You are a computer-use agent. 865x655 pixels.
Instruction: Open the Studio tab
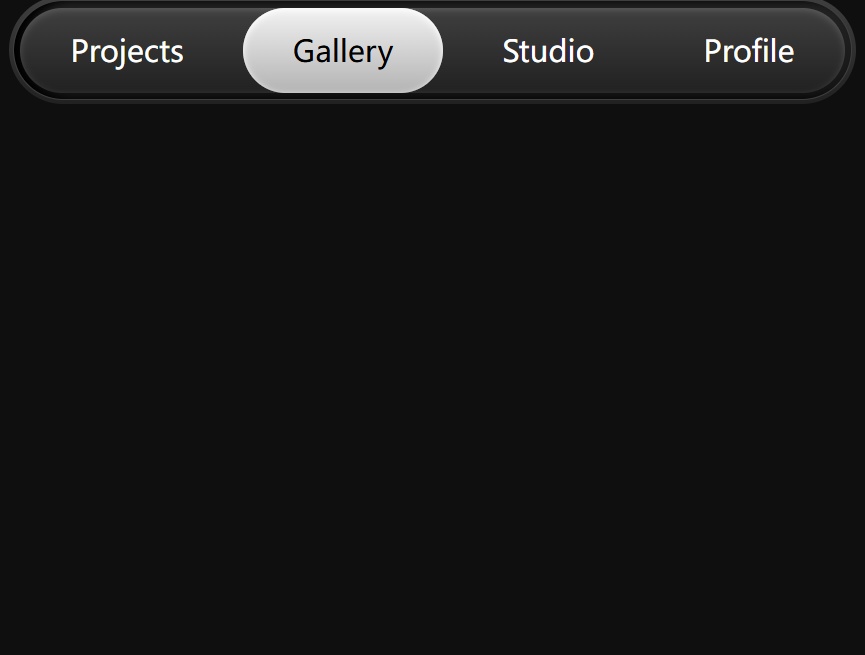click(548, 51)
